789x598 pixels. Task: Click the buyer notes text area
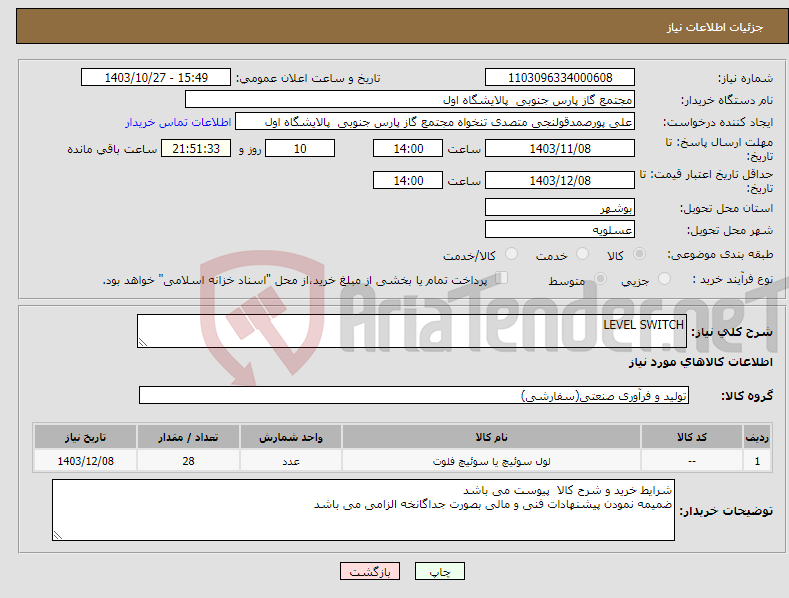[x=363, y=510]
